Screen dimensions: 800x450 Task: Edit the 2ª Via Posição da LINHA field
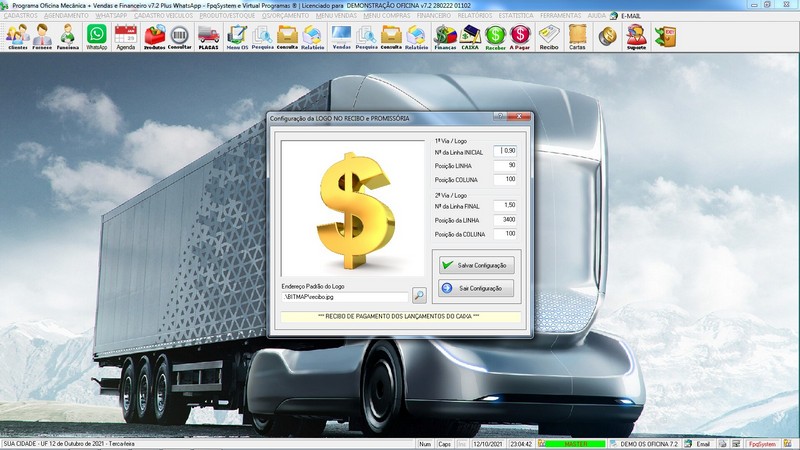click(x=505, y=219)
